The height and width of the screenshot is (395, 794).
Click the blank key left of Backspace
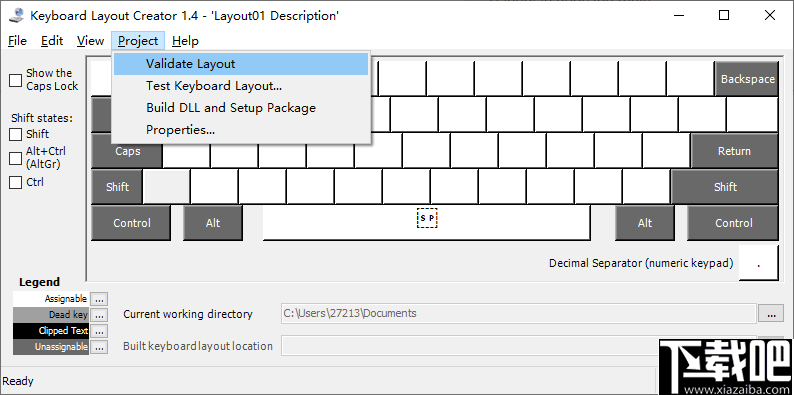tap(690, 79)
